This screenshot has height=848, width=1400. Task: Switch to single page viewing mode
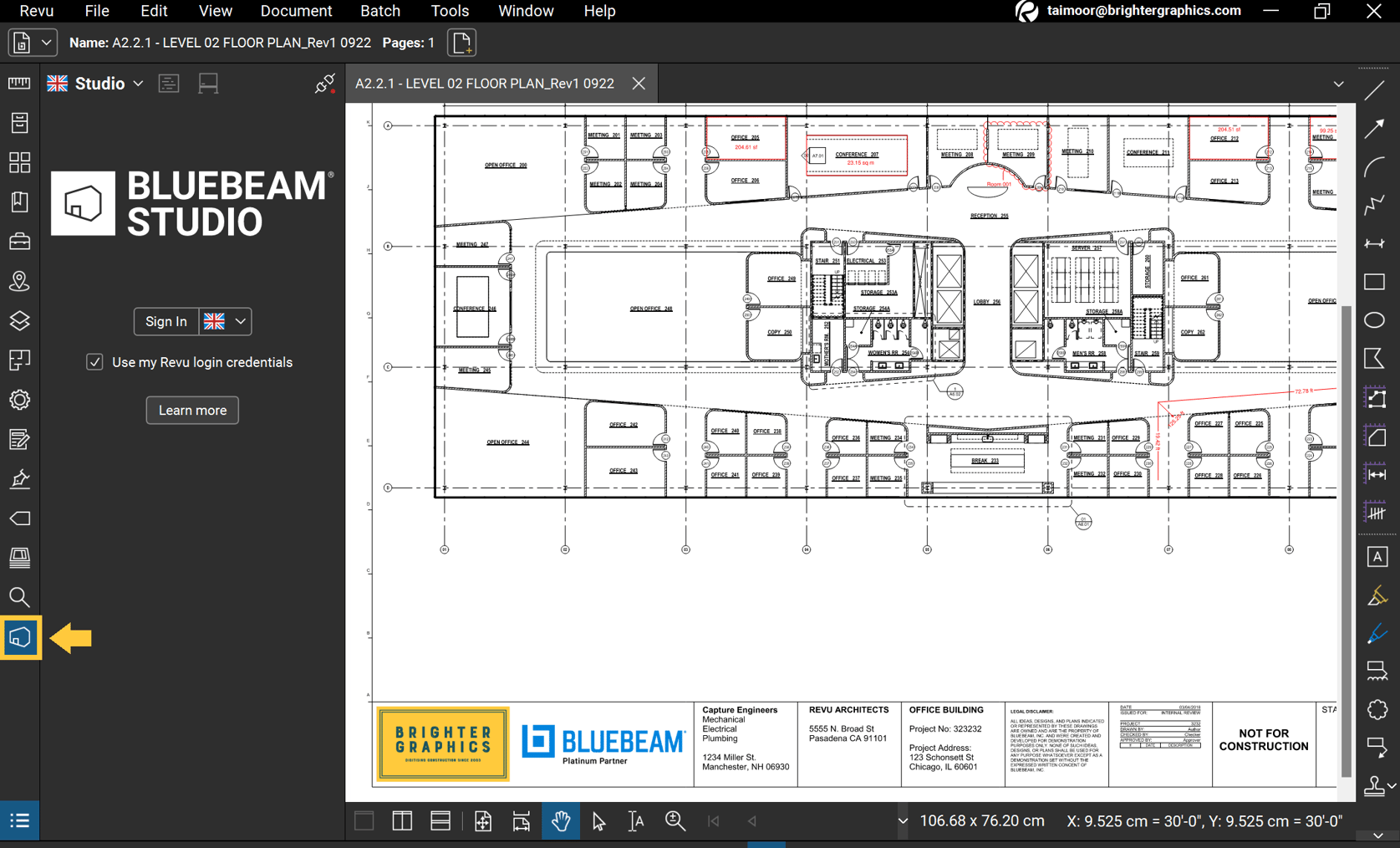tap(364, 820)
